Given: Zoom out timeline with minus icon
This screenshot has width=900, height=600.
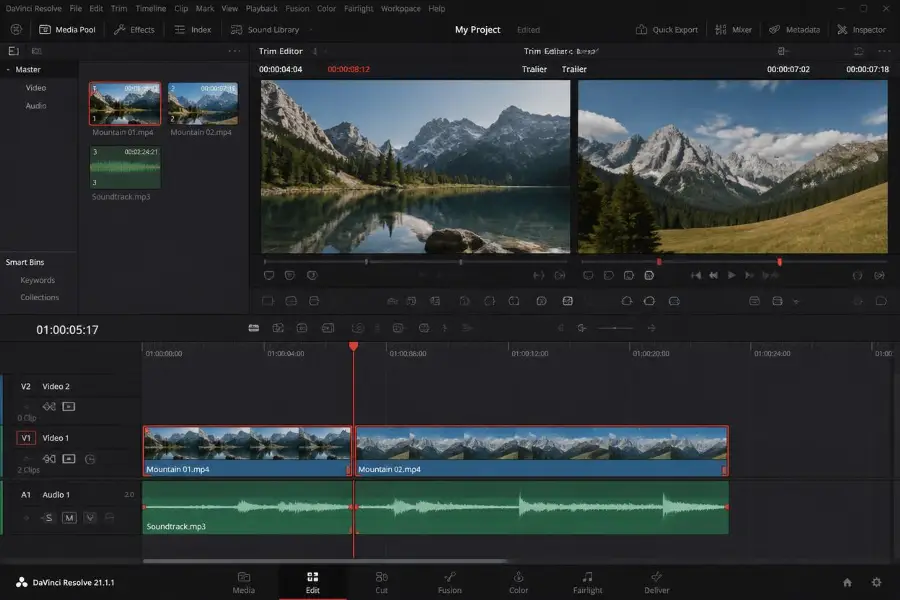Looking at the screenshot, I should (581, 328).
